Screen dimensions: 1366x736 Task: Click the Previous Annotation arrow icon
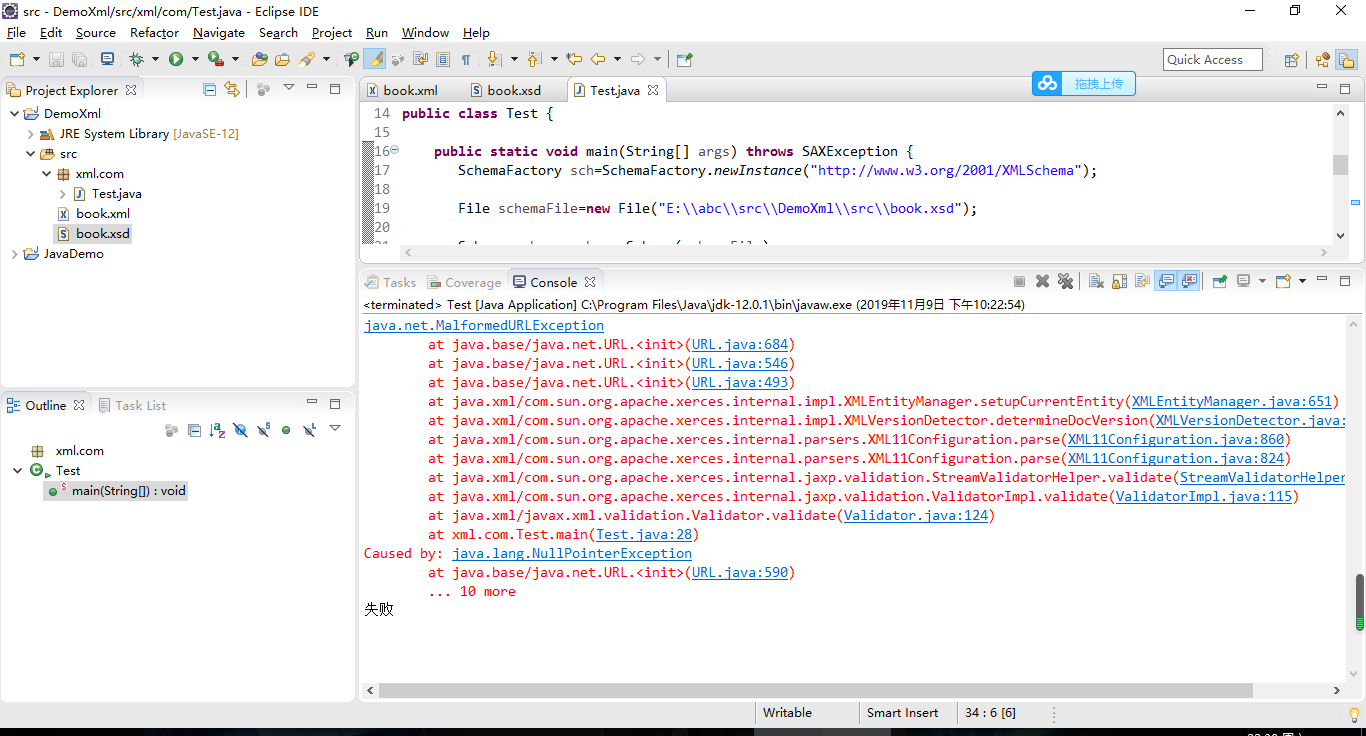(x=534, y=60)
